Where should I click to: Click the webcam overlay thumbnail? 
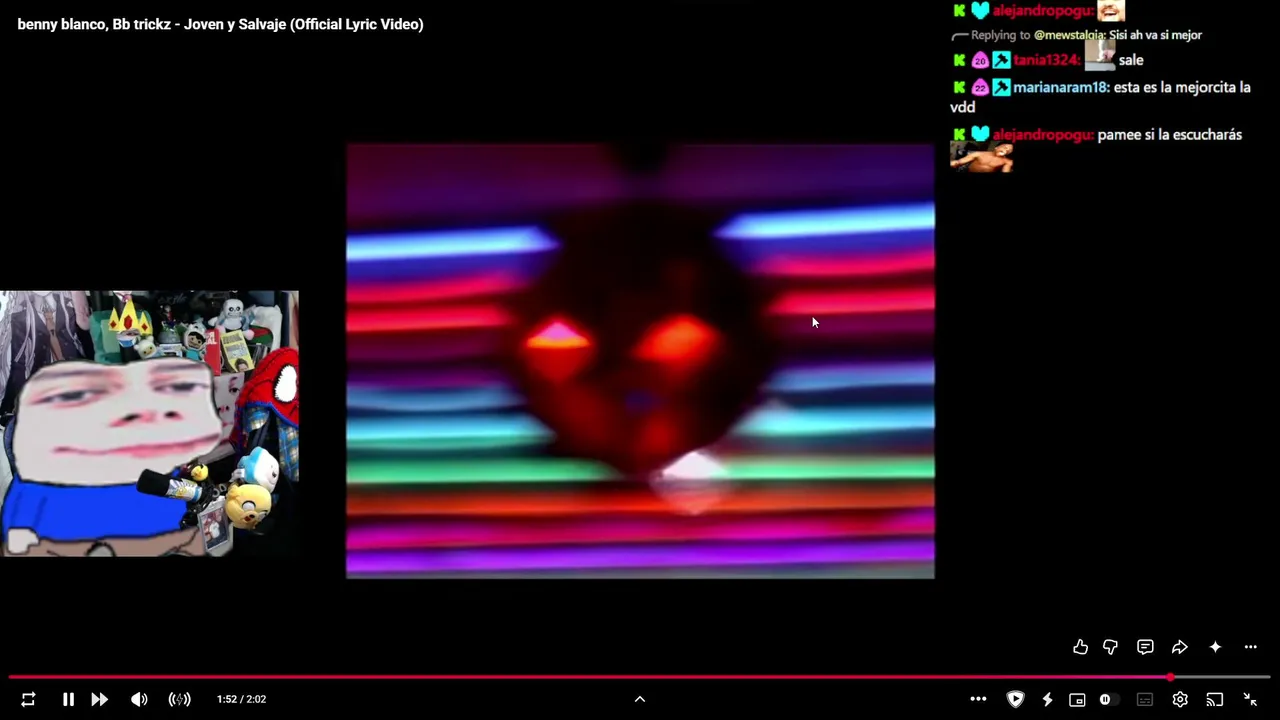pyautogui.click(x=149, y=423)
